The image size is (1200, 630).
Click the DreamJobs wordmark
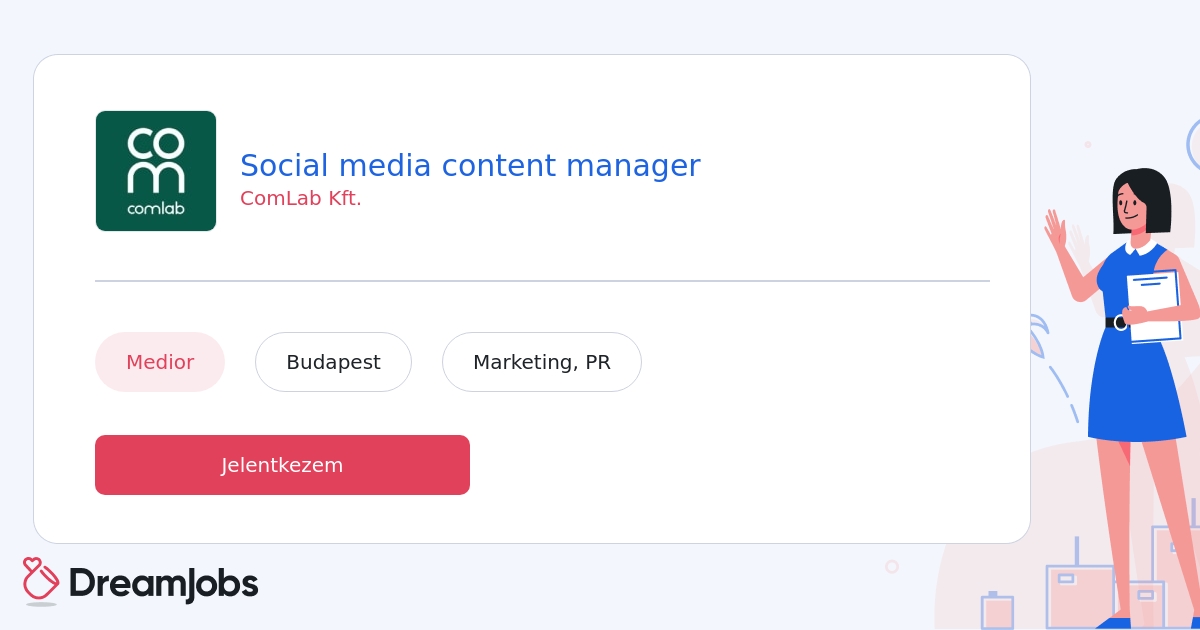[163, 583]
